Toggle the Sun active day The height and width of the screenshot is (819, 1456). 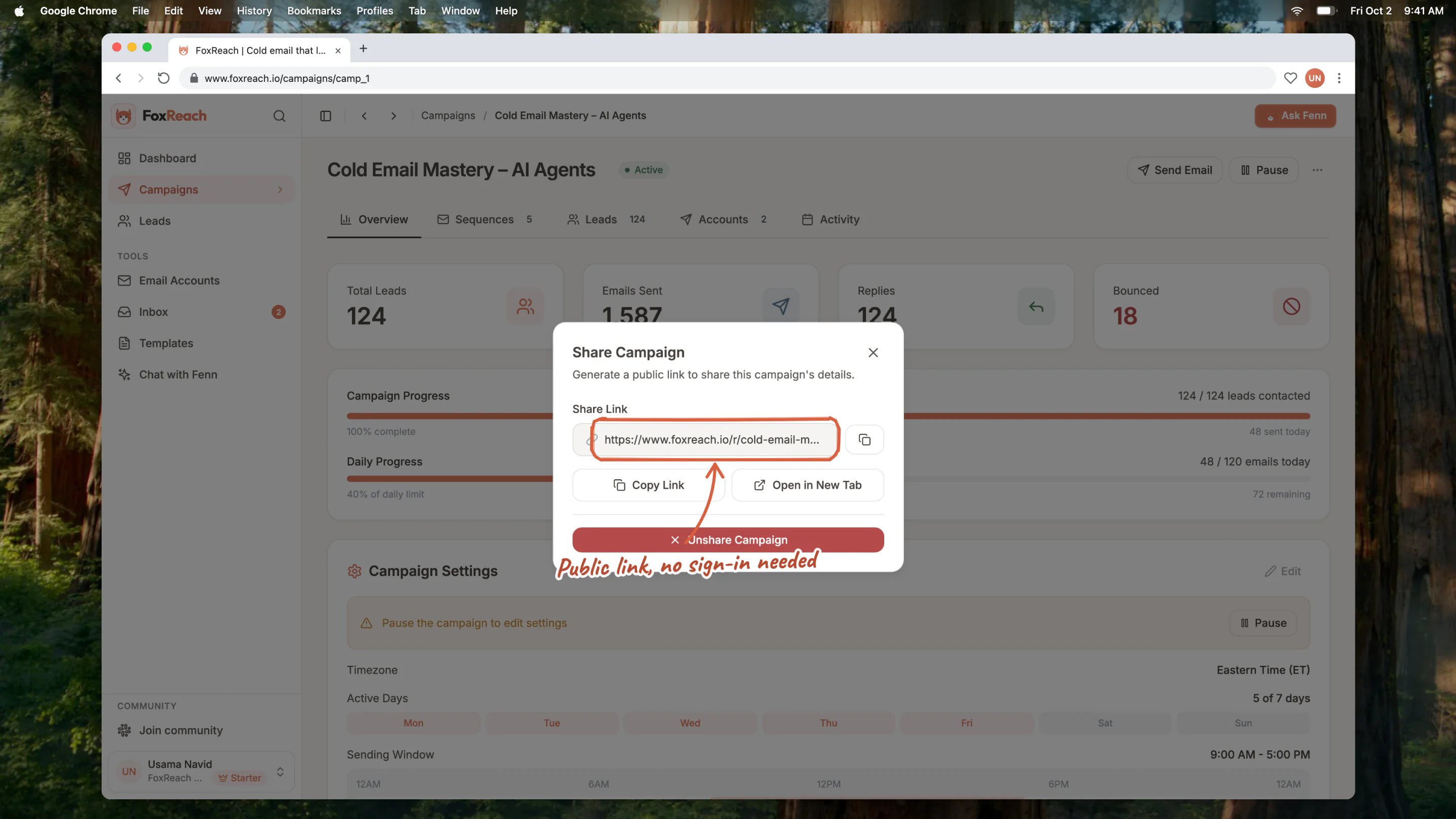[x=1243, y=723]
